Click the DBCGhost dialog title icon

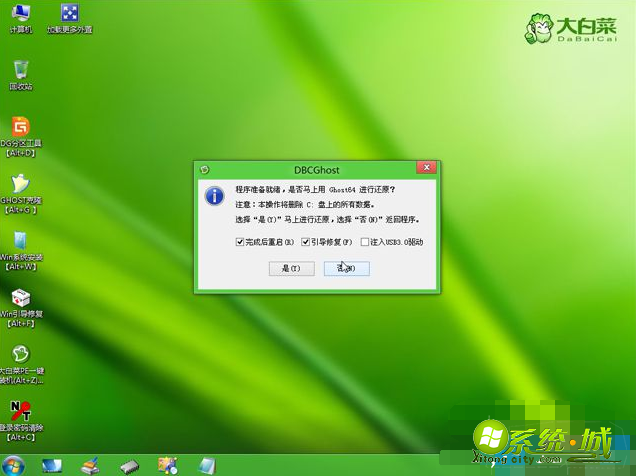[x=205, y=169]
